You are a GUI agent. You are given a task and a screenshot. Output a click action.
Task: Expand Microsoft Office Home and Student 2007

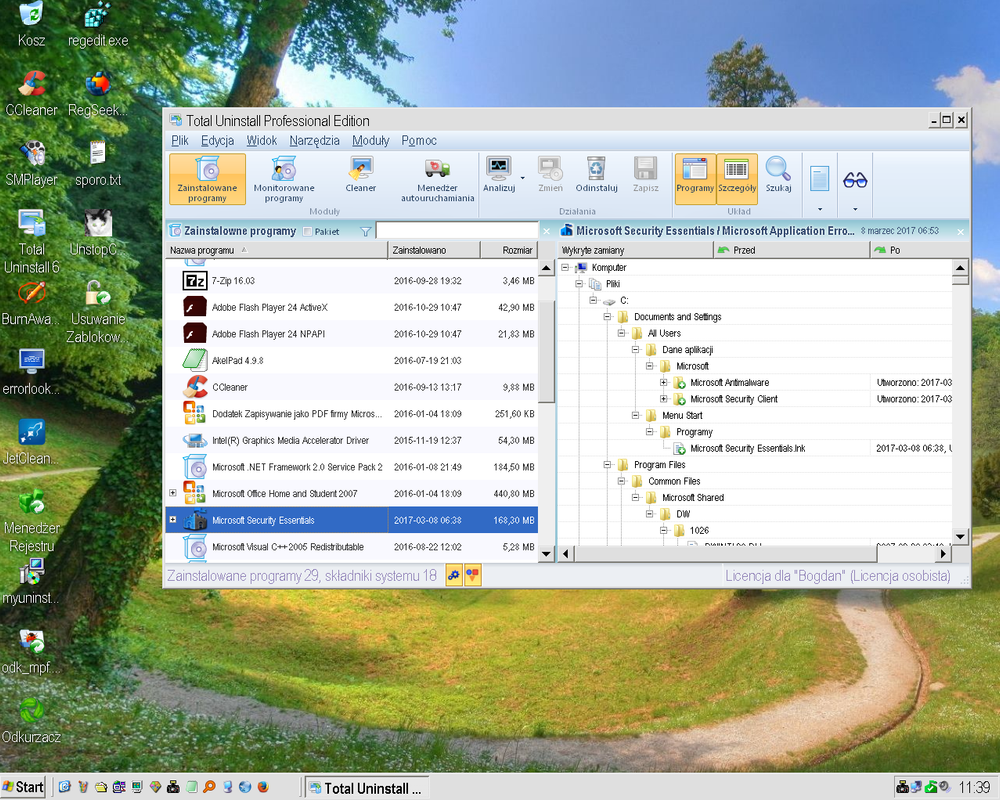(173, 493)
